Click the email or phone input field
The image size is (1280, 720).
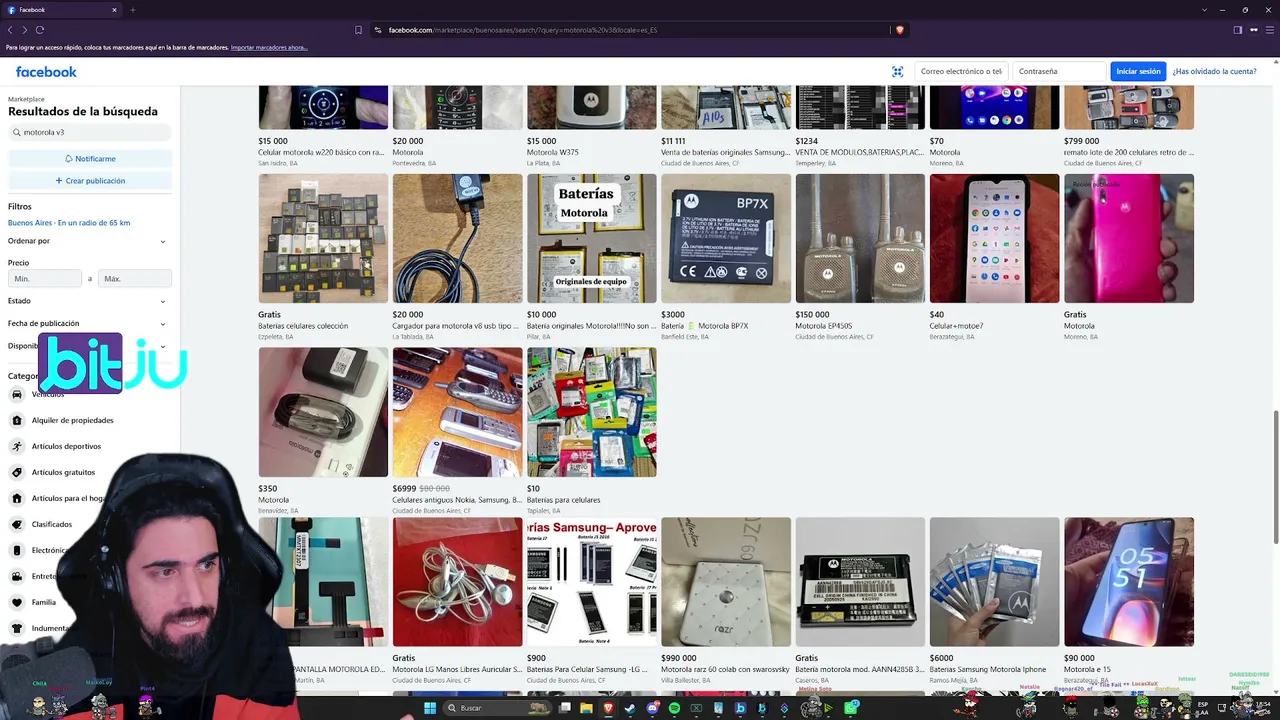961,71
